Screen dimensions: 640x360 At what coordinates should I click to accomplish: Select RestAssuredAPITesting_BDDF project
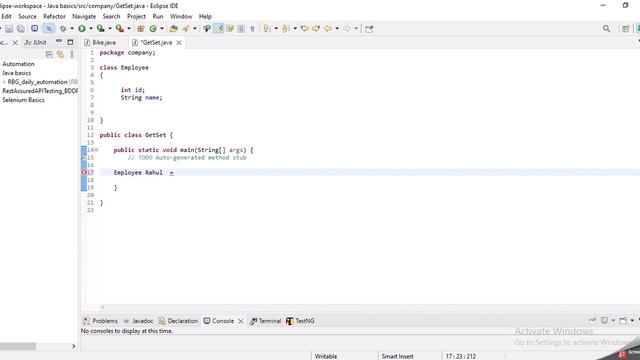click(x=40, y=91)
